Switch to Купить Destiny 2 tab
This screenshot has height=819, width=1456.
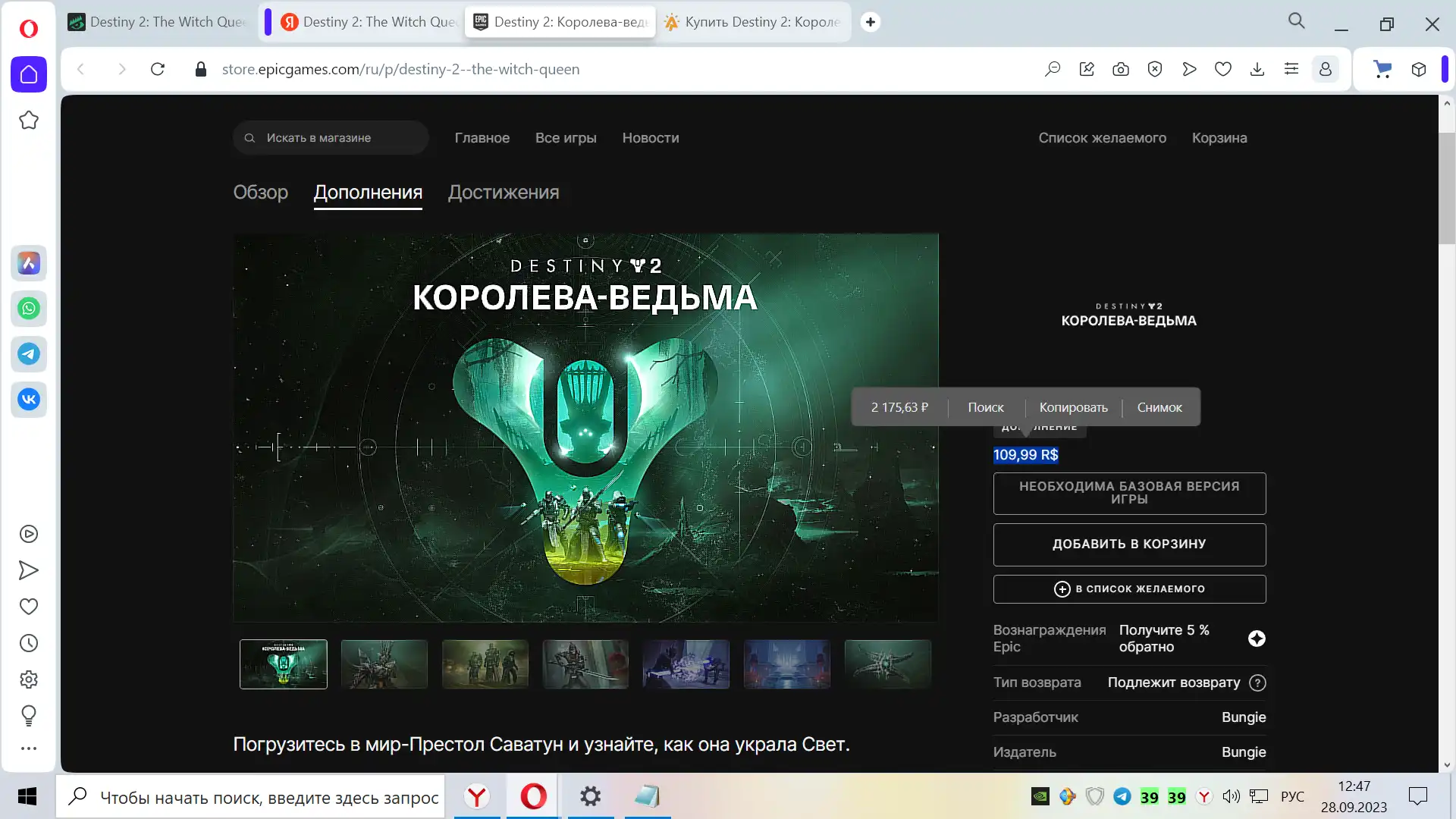tap(754, 22)
